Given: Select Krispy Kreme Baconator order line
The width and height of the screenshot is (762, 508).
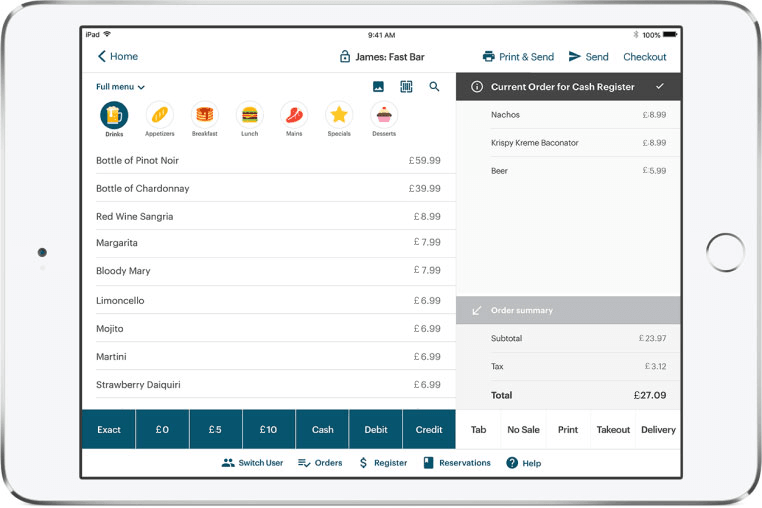Looking at the screenshot, I should pyautogui.click(x=568, y=143).
